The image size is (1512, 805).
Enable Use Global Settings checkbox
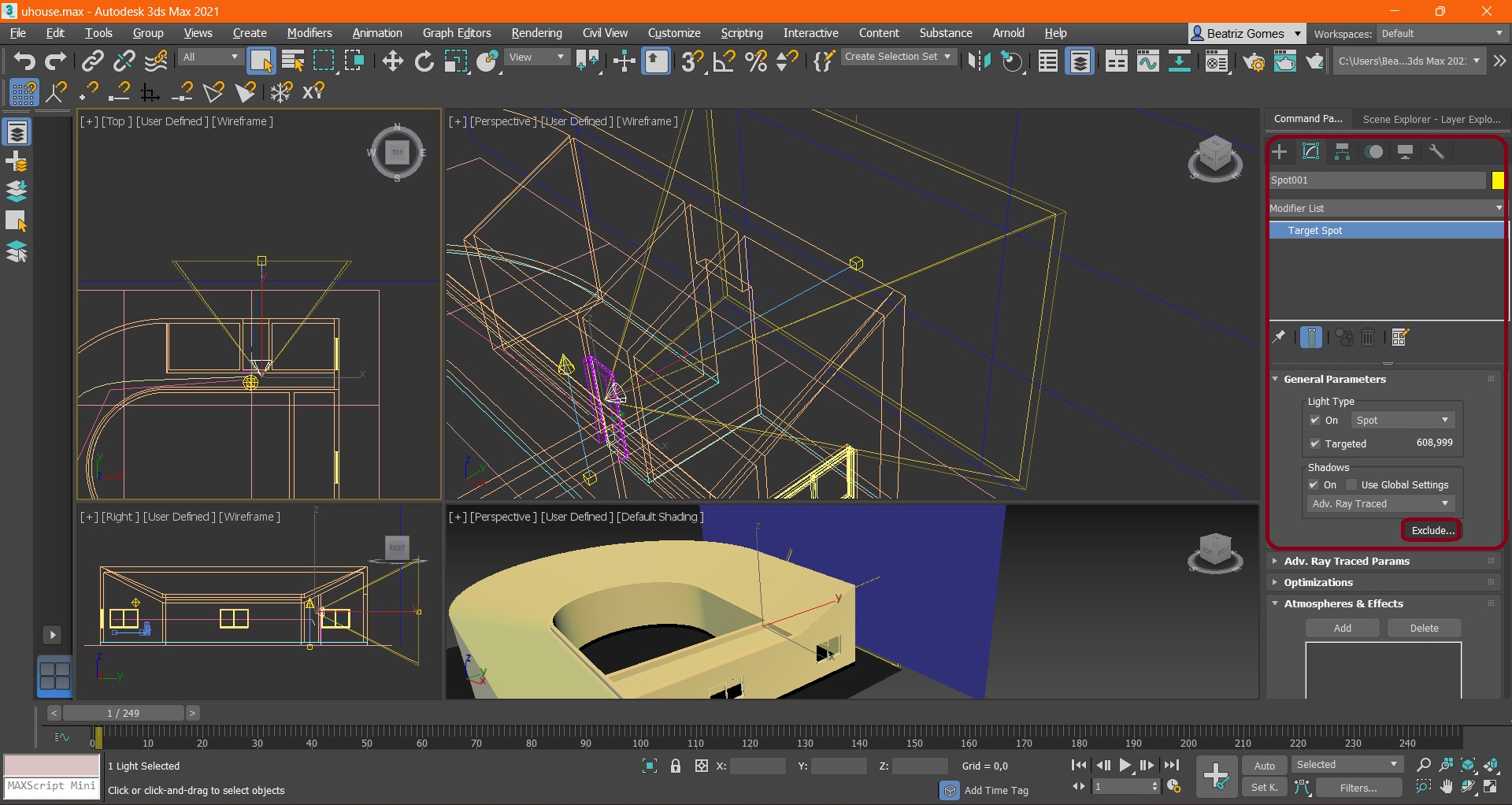pyautogui.click(x=1351, y=485)
